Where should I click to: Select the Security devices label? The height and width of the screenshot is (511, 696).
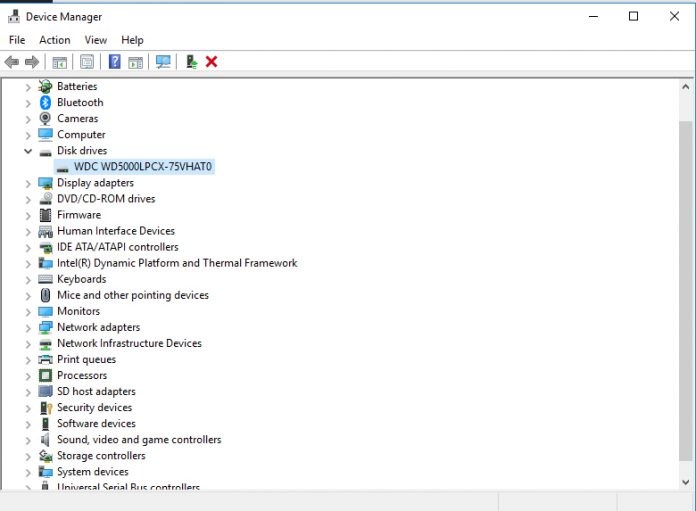95,408
